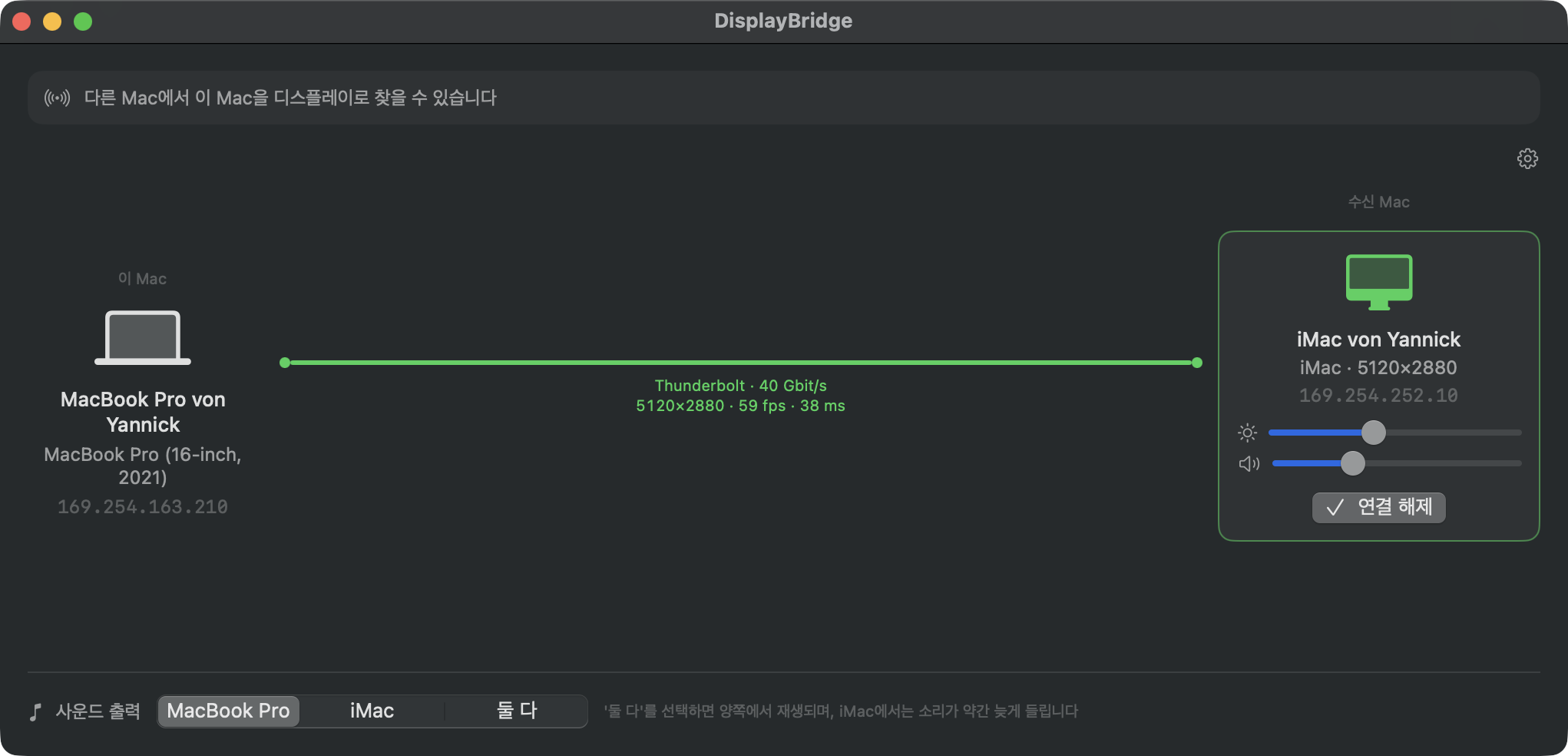Image resolution: width=1568 pixels, height=756 pixels.
Task: Click the IP address 169.254.252.10
Action: (1379, 396)
